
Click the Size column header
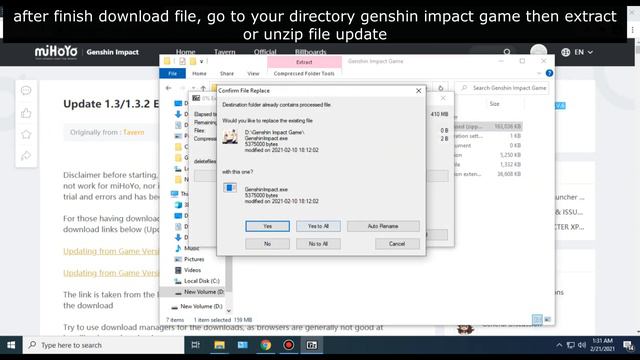pyautogui.click(x=494, y=104)
